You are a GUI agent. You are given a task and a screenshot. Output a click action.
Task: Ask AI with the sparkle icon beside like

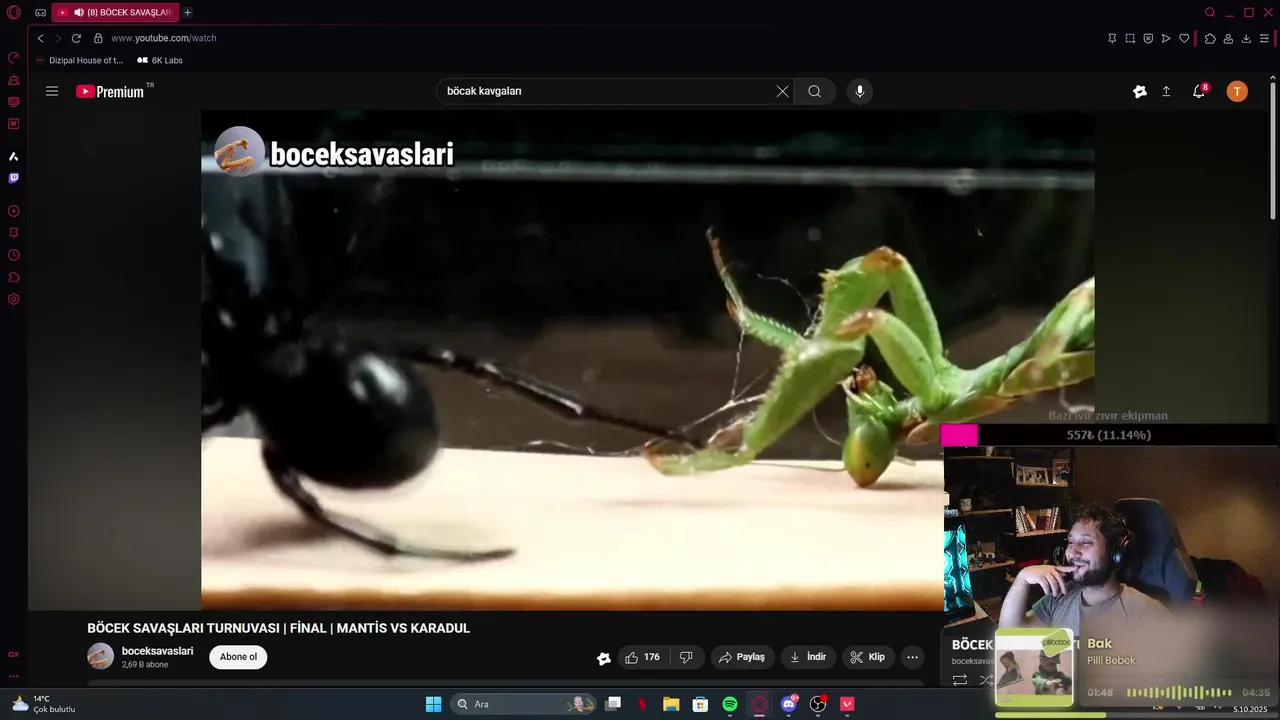(603, 658)
